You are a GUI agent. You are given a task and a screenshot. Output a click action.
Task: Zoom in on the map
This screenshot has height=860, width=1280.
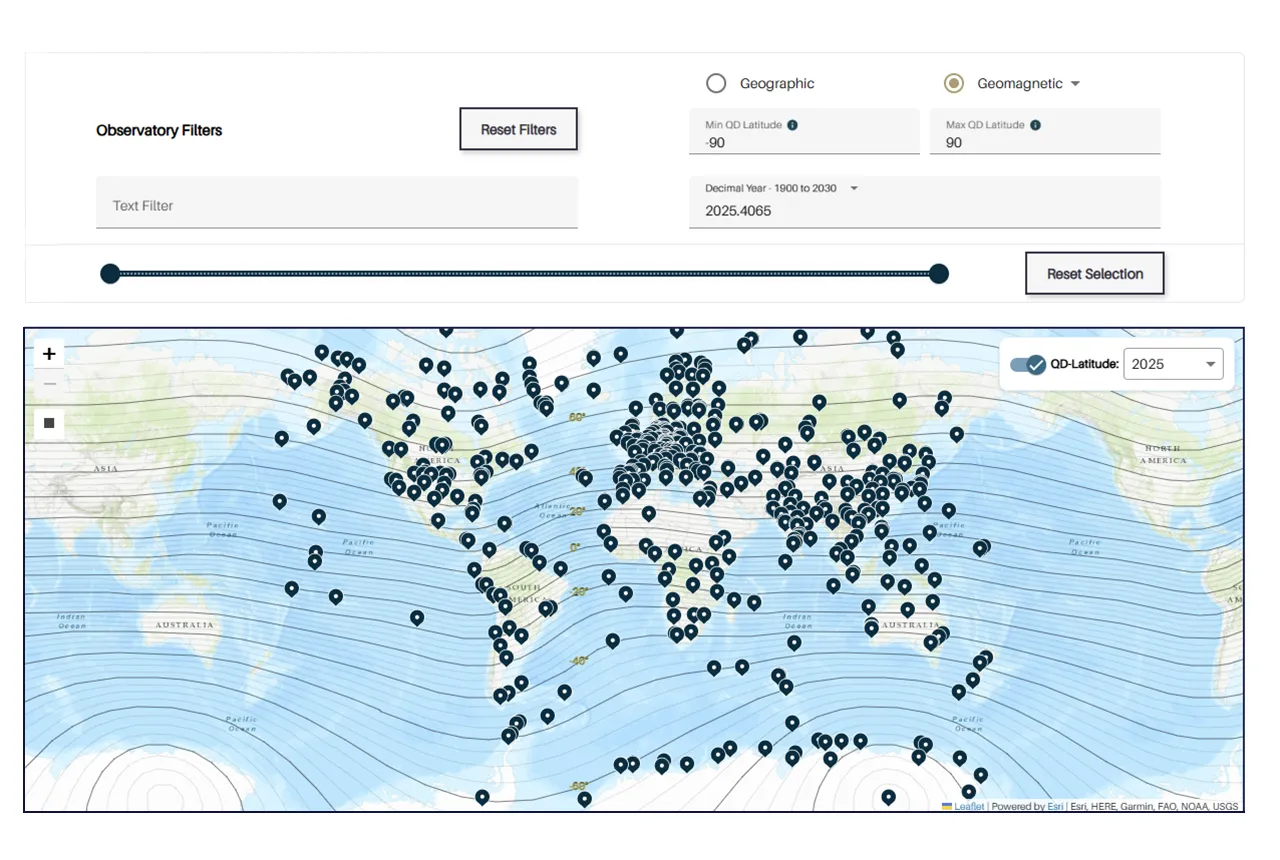(49, 353)
